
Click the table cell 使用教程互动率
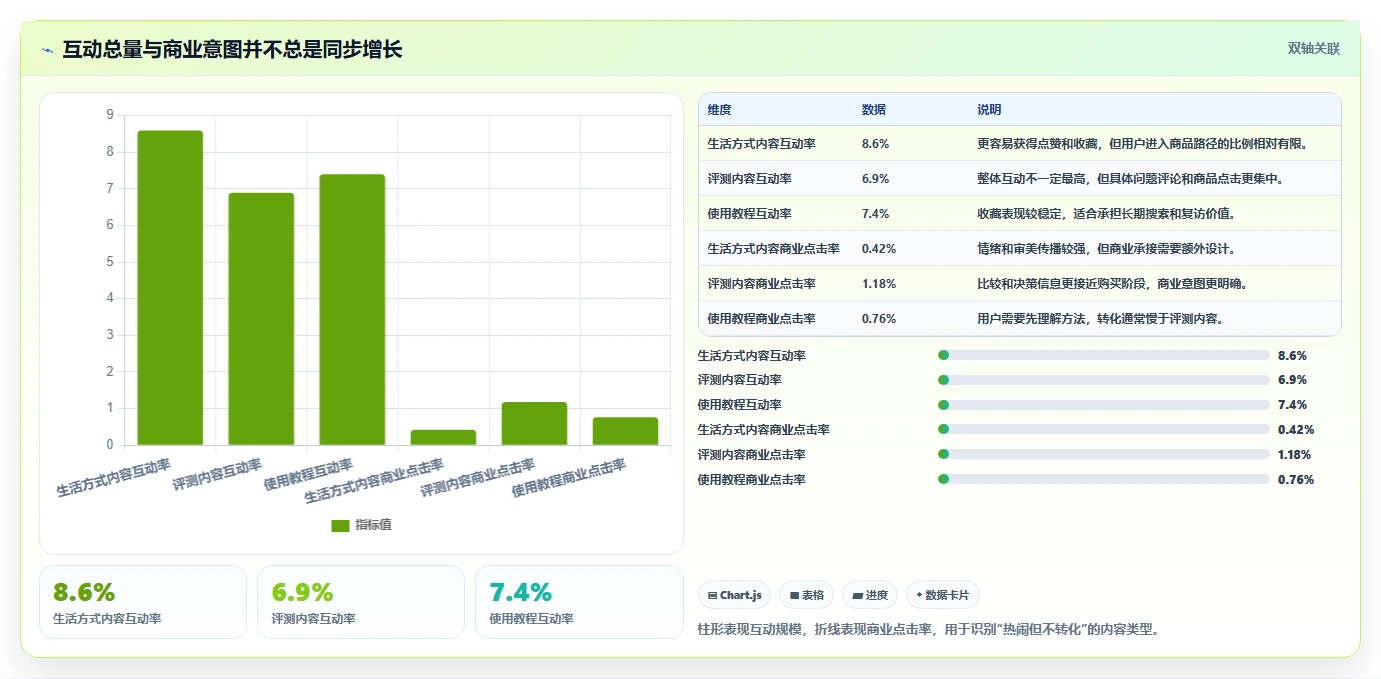click(x=749, y=214)
